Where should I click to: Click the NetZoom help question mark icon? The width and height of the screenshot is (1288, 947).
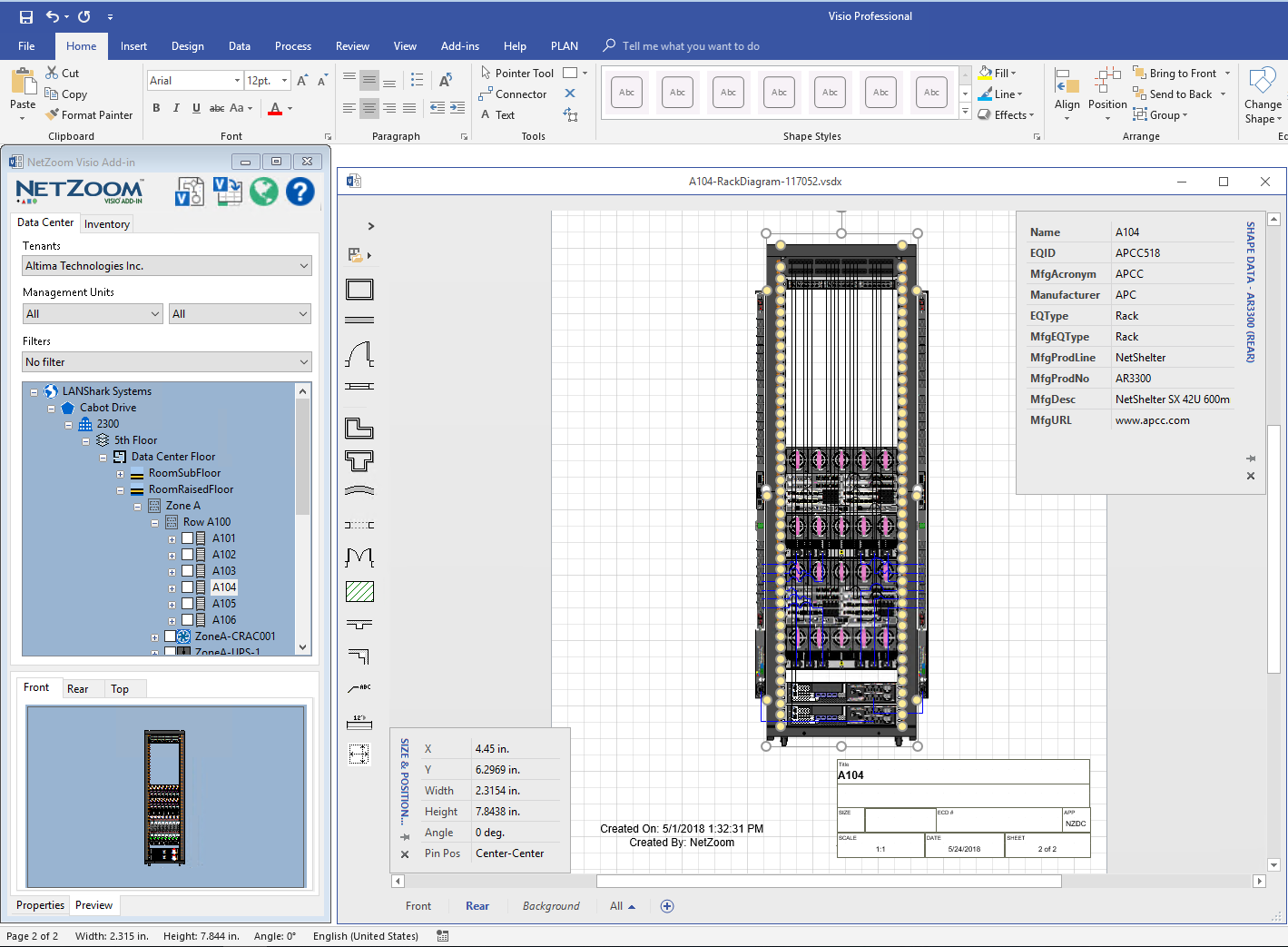click(300, 192)
